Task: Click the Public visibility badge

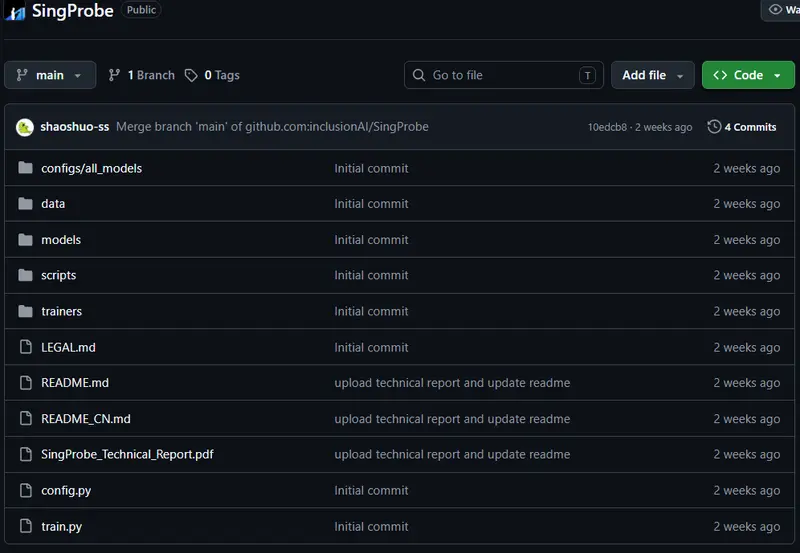Action: click(x=141, y=10)
